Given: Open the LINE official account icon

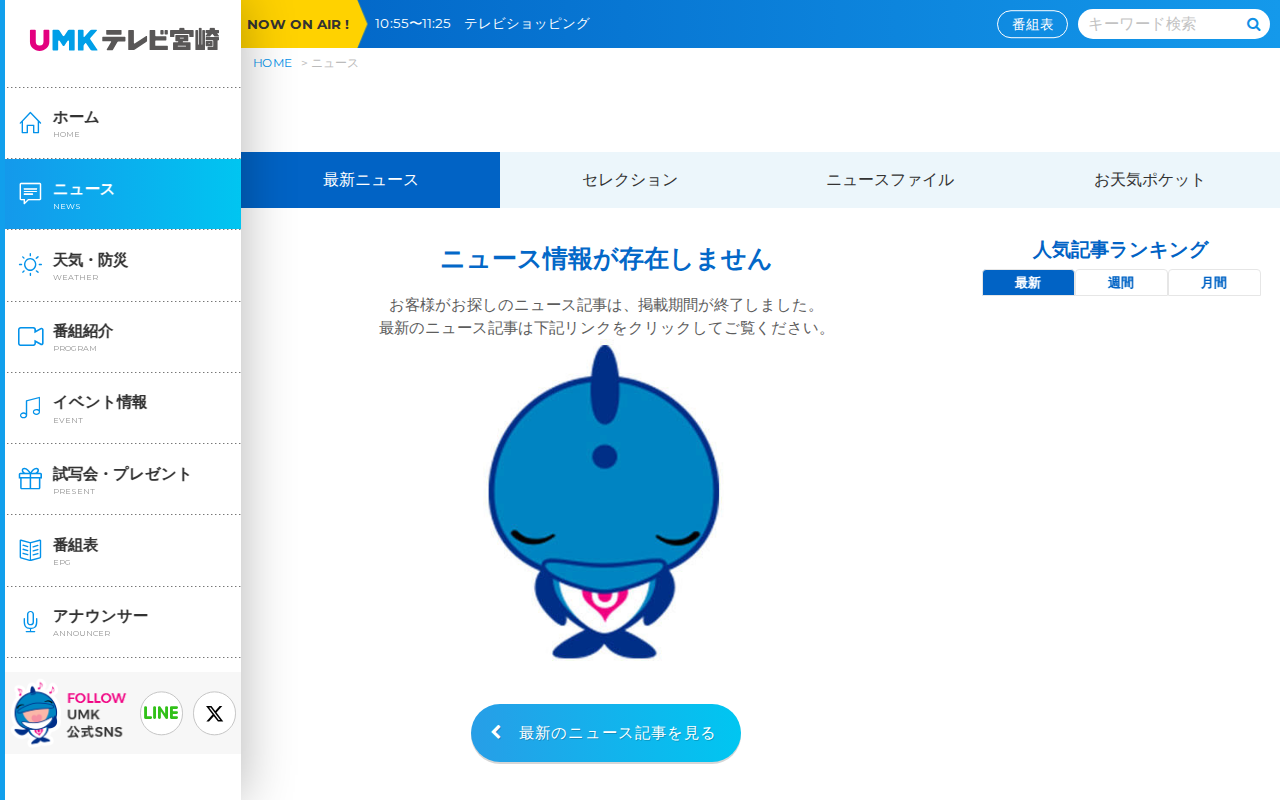Looking at the screenshot, I should (161, 713).
